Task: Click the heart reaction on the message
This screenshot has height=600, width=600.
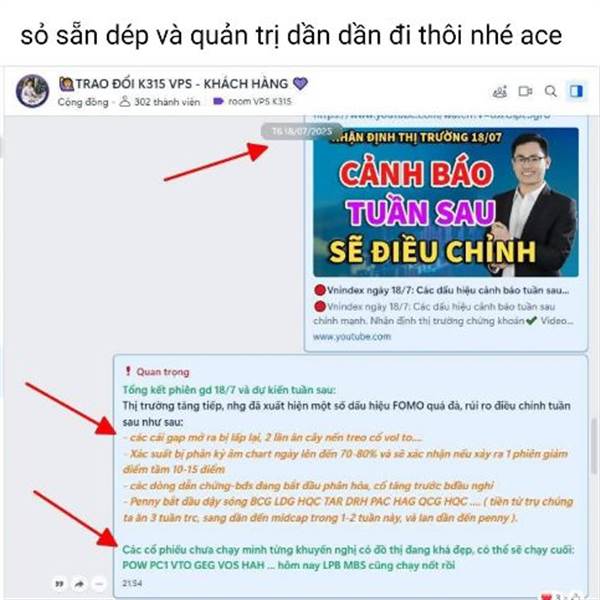Action: [x=547, y=597]
